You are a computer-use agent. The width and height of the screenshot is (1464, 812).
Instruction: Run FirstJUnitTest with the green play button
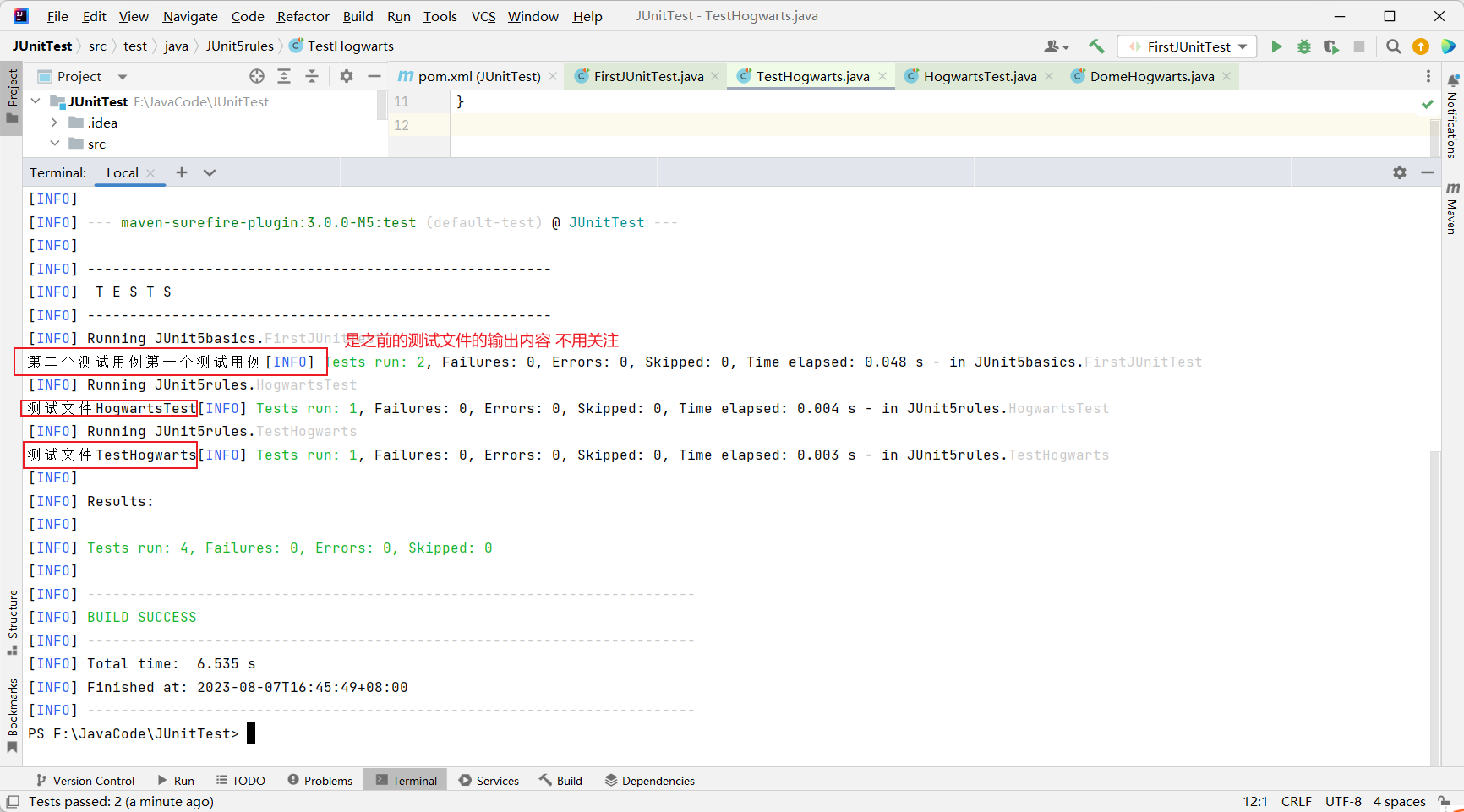[x=1276, y=46]
